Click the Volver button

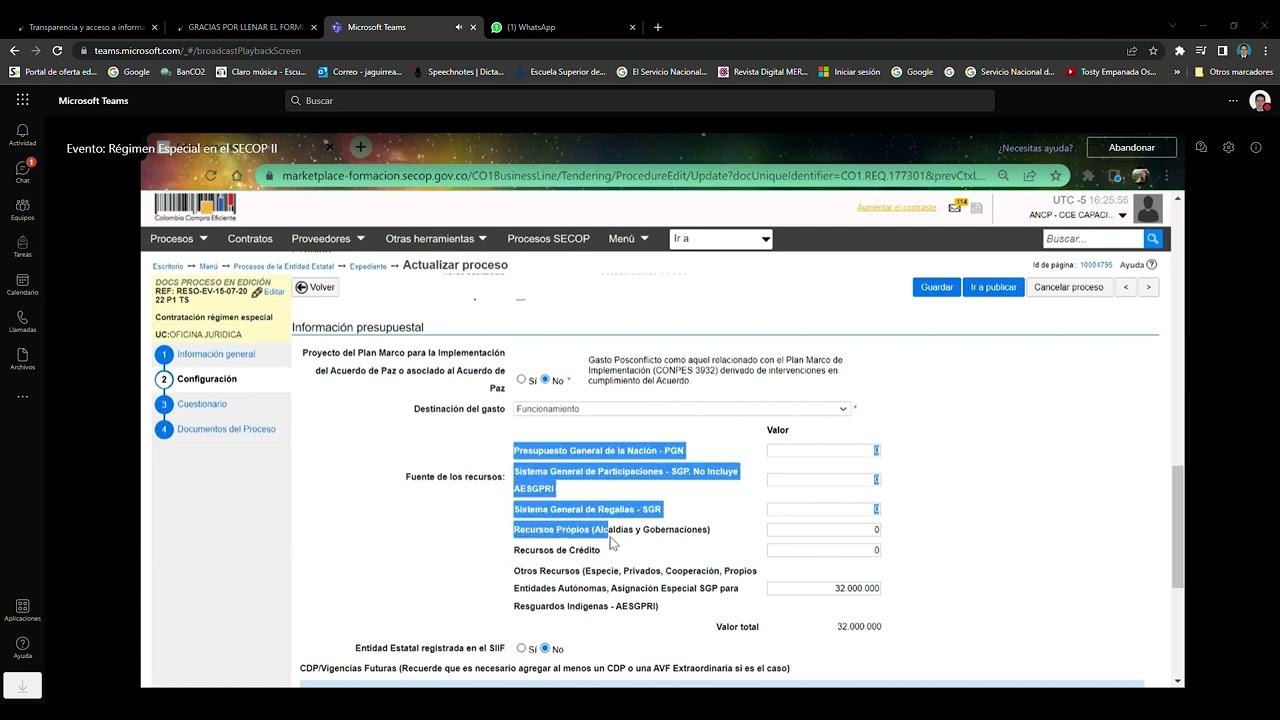pos(315,287)
